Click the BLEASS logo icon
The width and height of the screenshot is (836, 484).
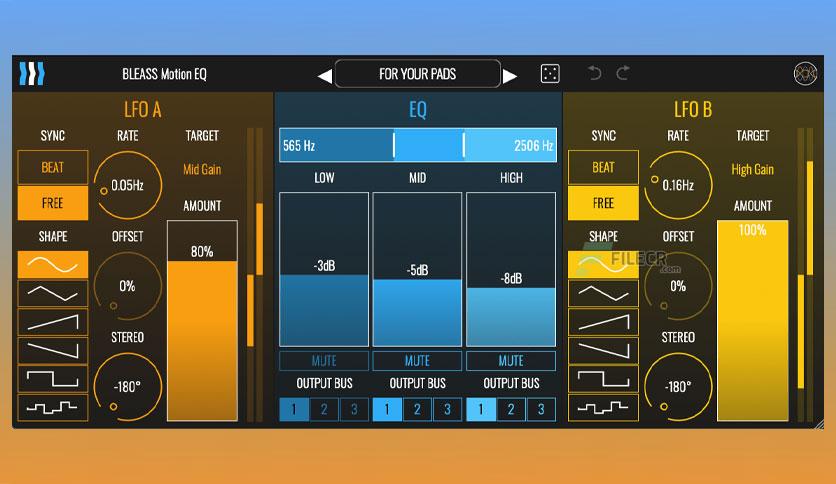click(x=32, y=74)
